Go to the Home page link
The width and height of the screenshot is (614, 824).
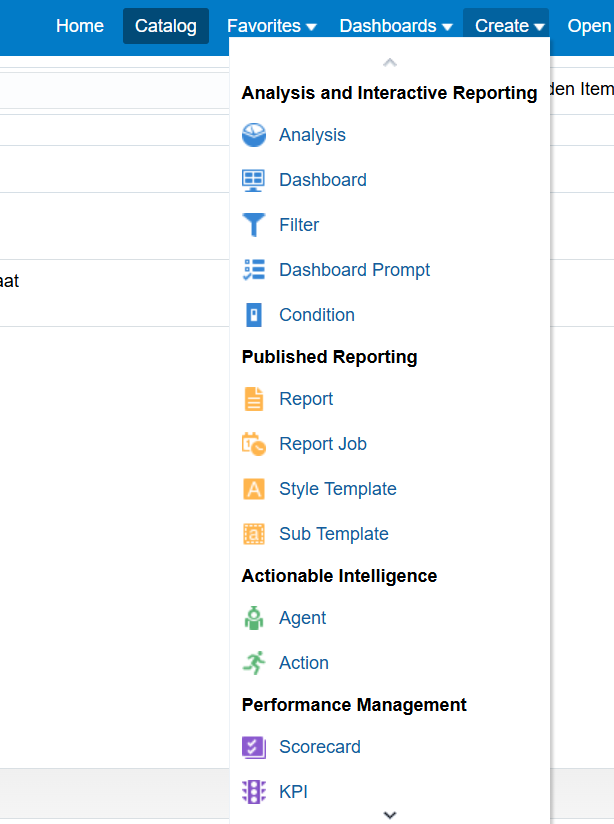click(x=80, y=26)
